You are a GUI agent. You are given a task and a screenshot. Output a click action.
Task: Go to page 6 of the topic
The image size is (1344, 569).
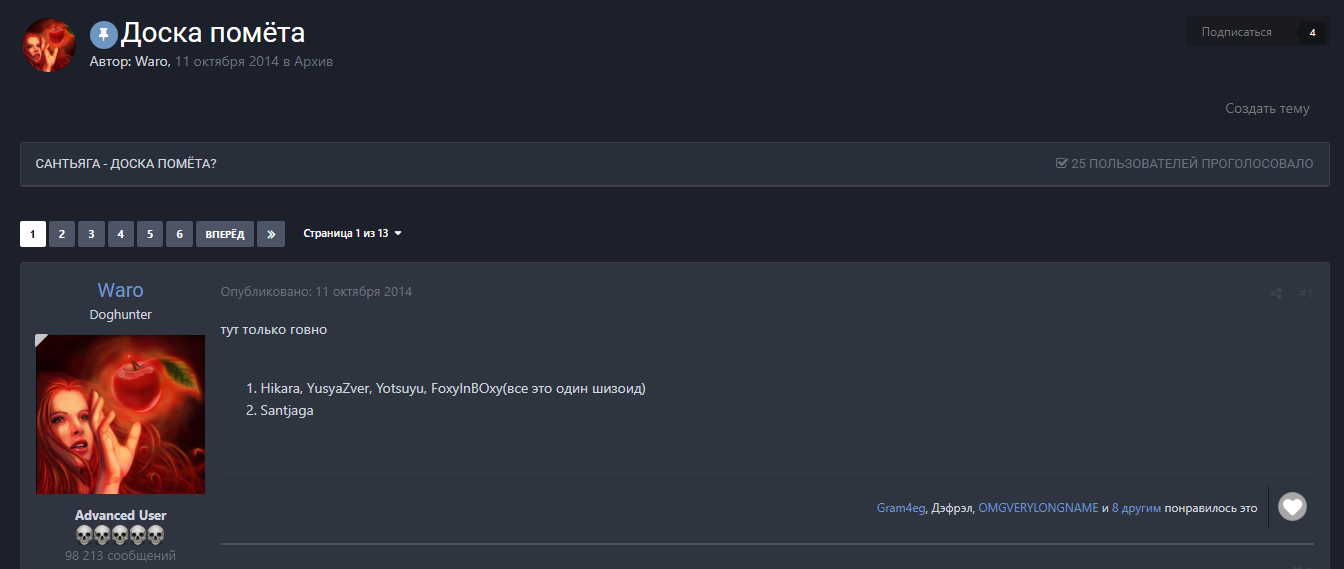[179, 234]
